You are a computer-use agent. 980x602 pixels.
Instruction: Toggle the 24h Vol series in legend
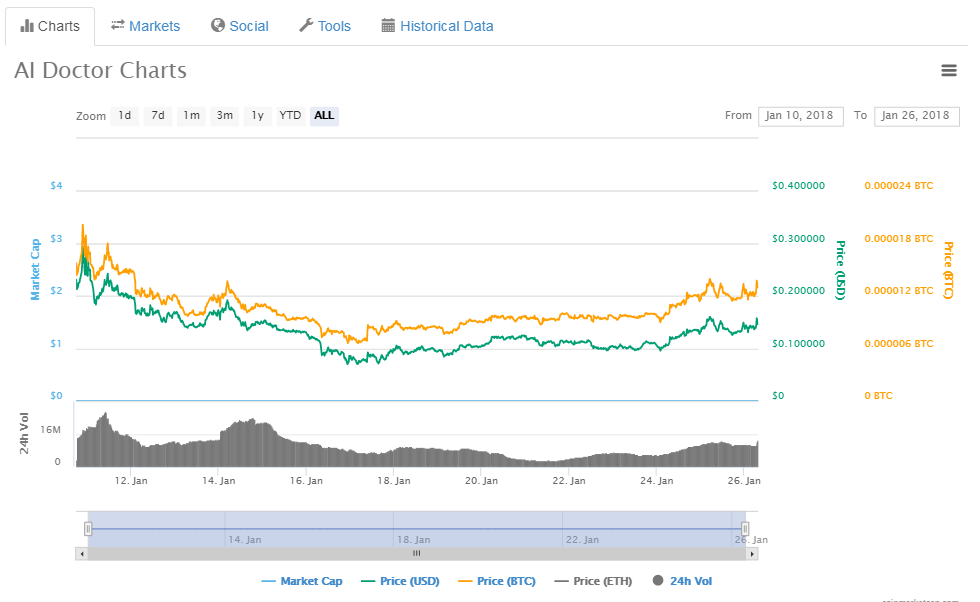coord(682,581)
